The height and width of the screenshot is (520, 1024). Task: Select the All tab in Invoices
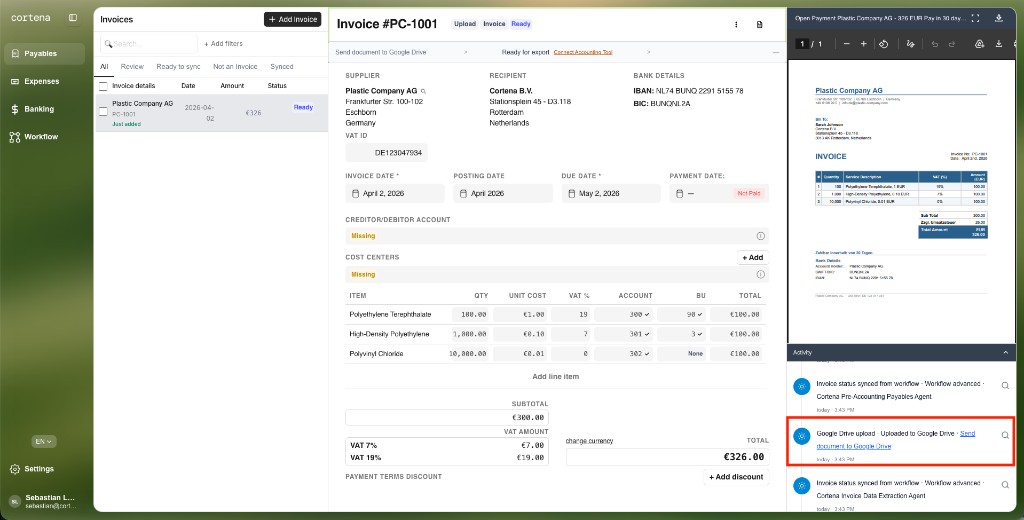pos(104,67)
